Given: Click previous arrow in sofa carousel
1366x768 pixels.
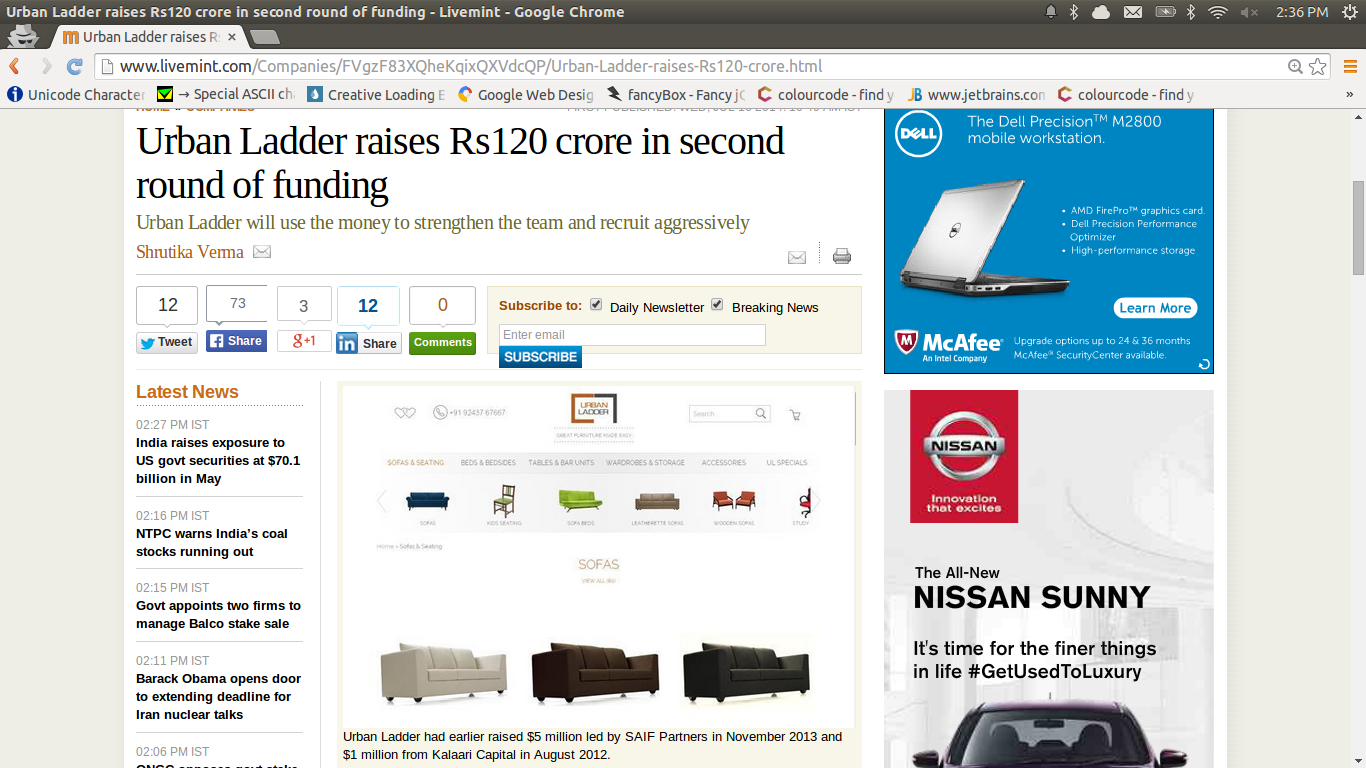Looking at the screenshot, I should click(x=382, y=501).
